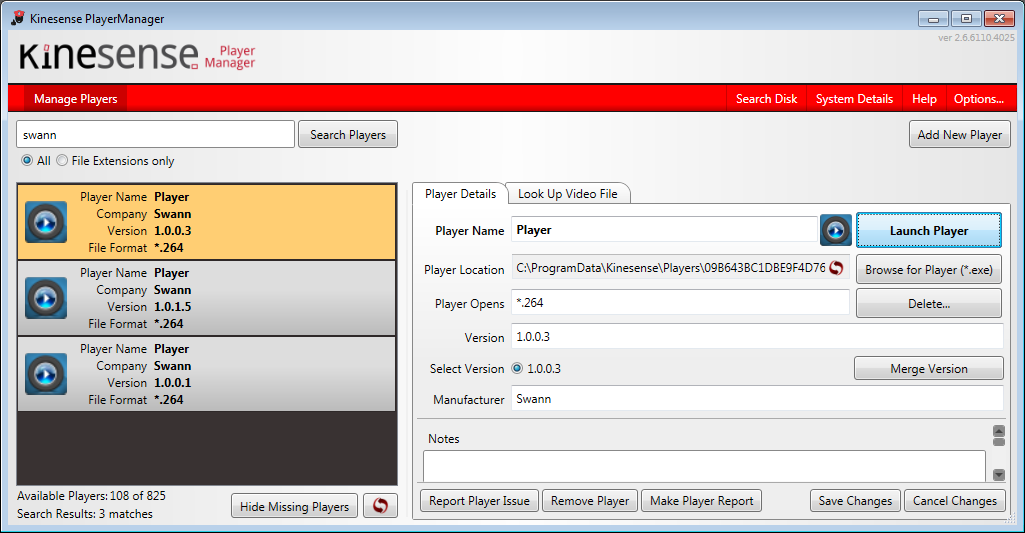The height and width of the screenshot is (533, 1025).
Task: Select Swann Player version 1.0.1.5 icon
Action: coord(46,298)
